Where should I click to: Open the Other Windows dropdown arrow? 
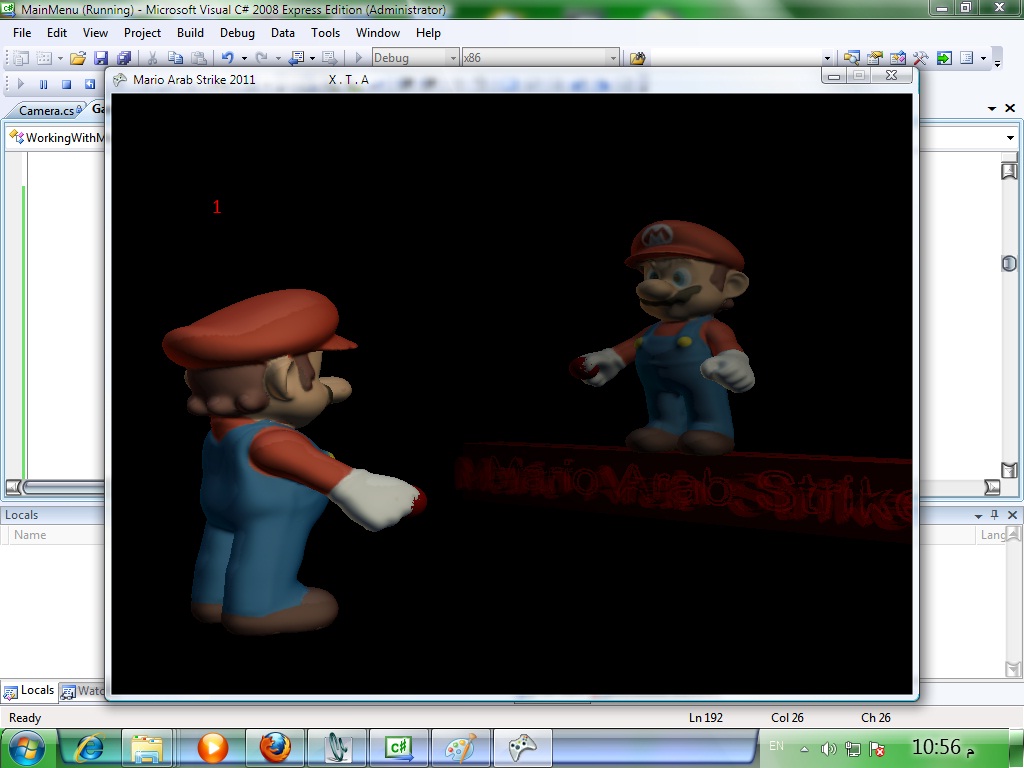point(984,58)
